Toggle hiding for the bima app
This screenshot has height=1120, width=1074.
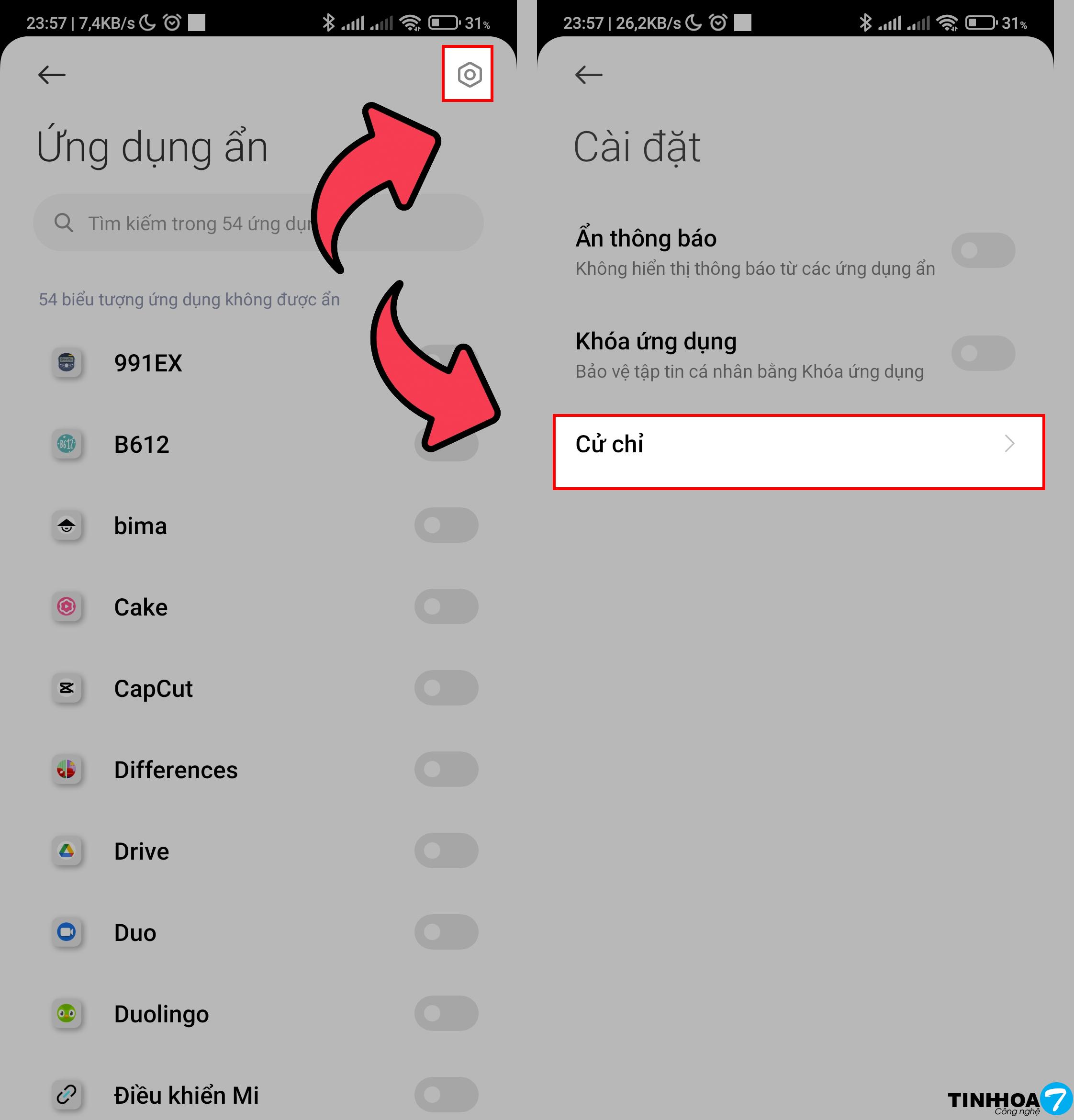446,525
